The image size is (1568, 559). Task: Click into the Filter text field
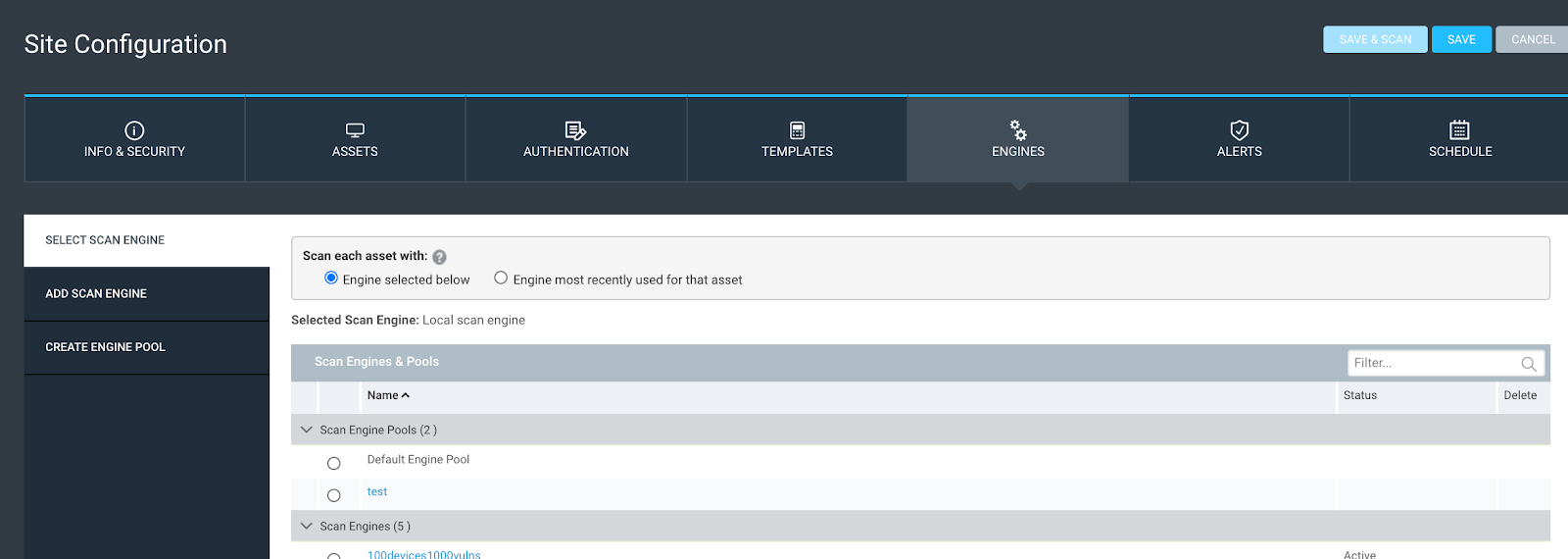(1431, 363)
